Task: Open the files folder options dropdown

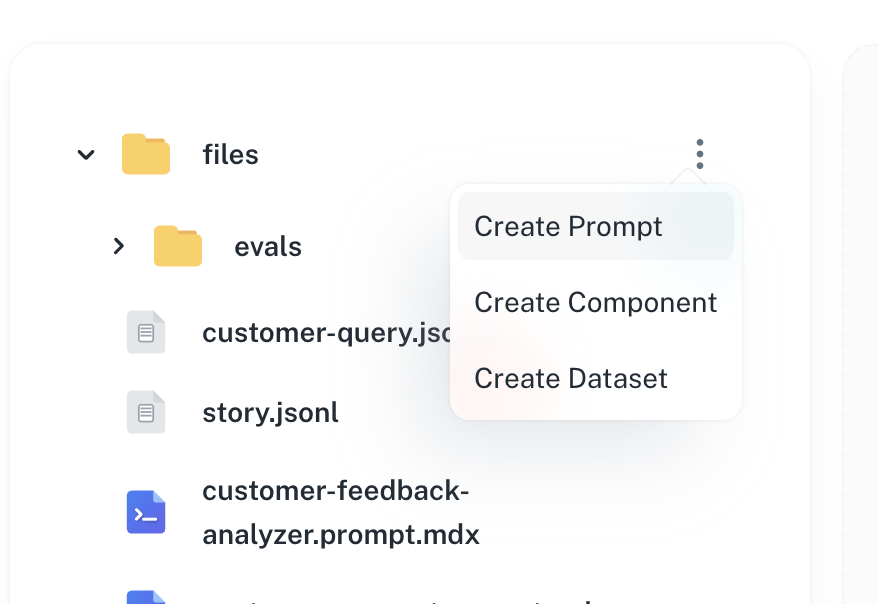Action: [699, 153]
